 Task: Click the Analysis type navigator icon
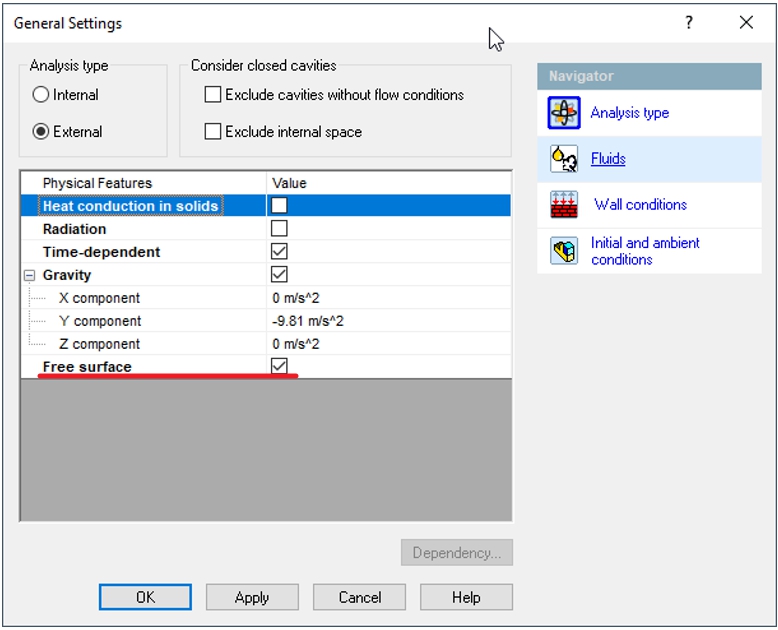coord(564,113)
